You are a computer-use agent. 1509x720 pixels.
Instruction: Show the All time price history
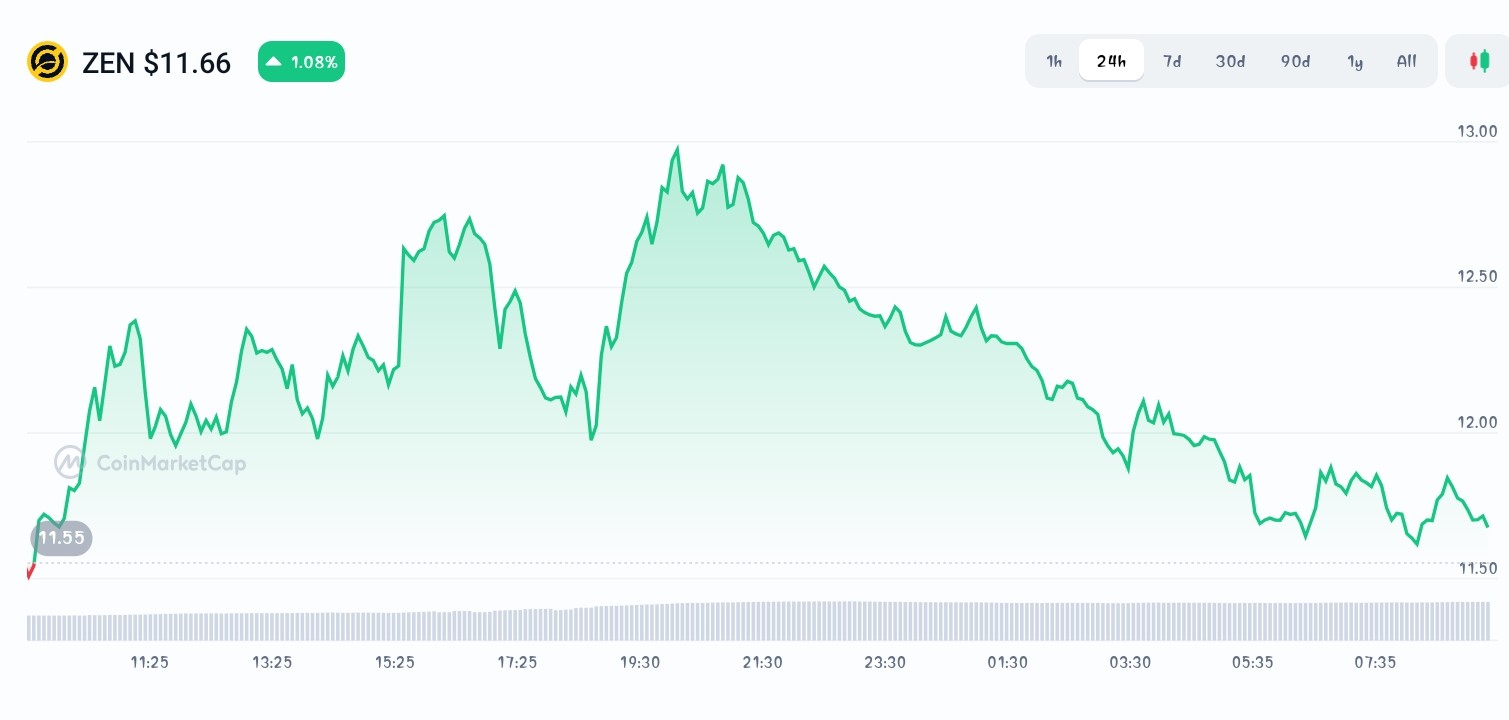click(x=1406, y=61)
